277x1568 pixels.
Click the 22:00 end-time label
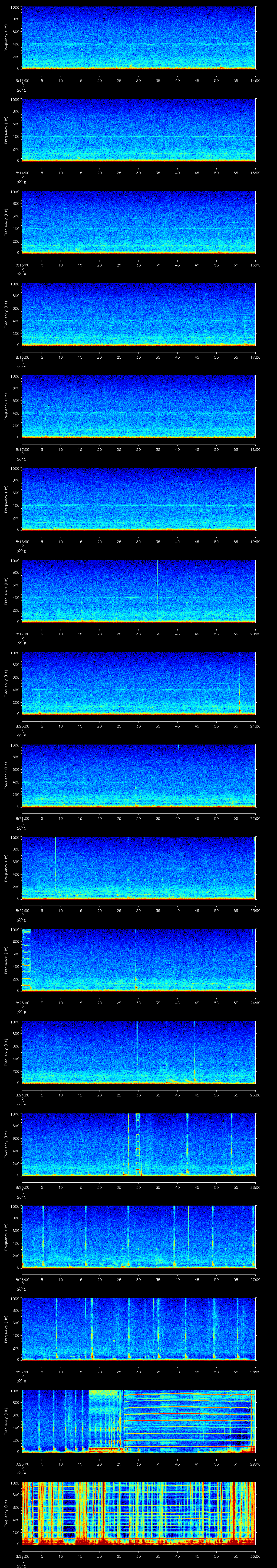pyautogui.click(x=255, y=818)
